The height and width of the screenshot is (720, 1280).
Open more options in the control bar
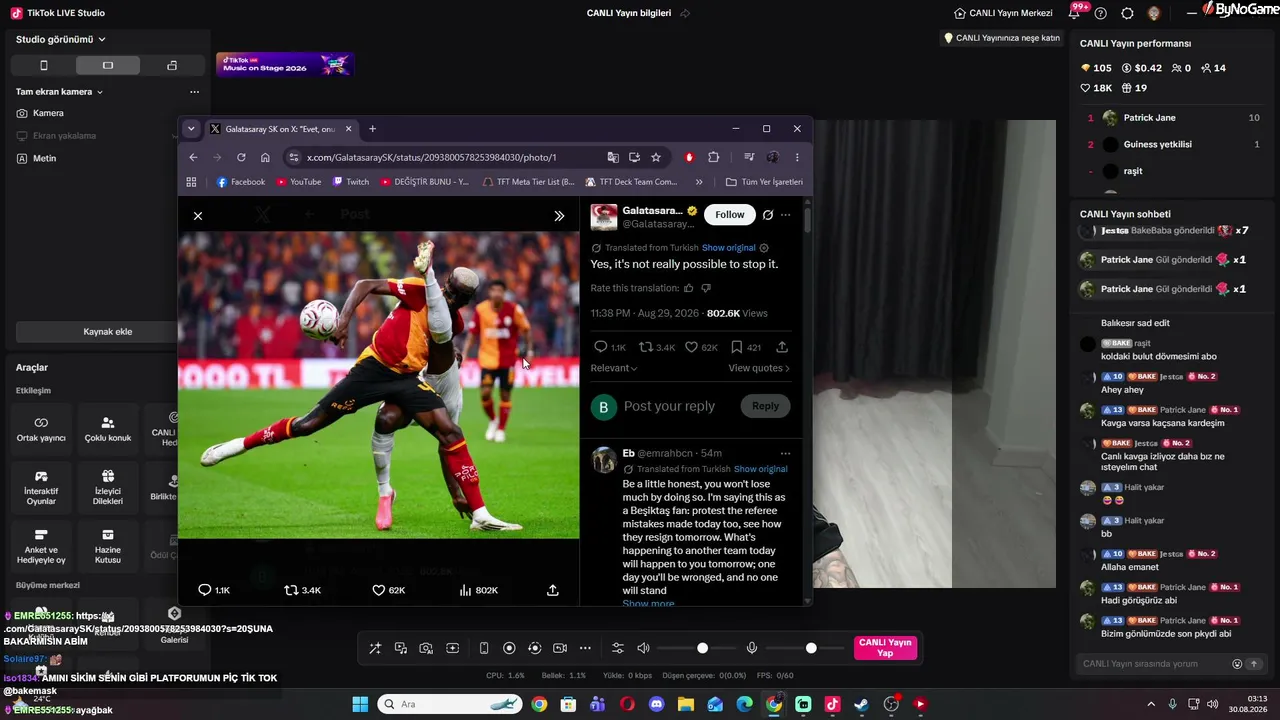(x=585, y=648)
